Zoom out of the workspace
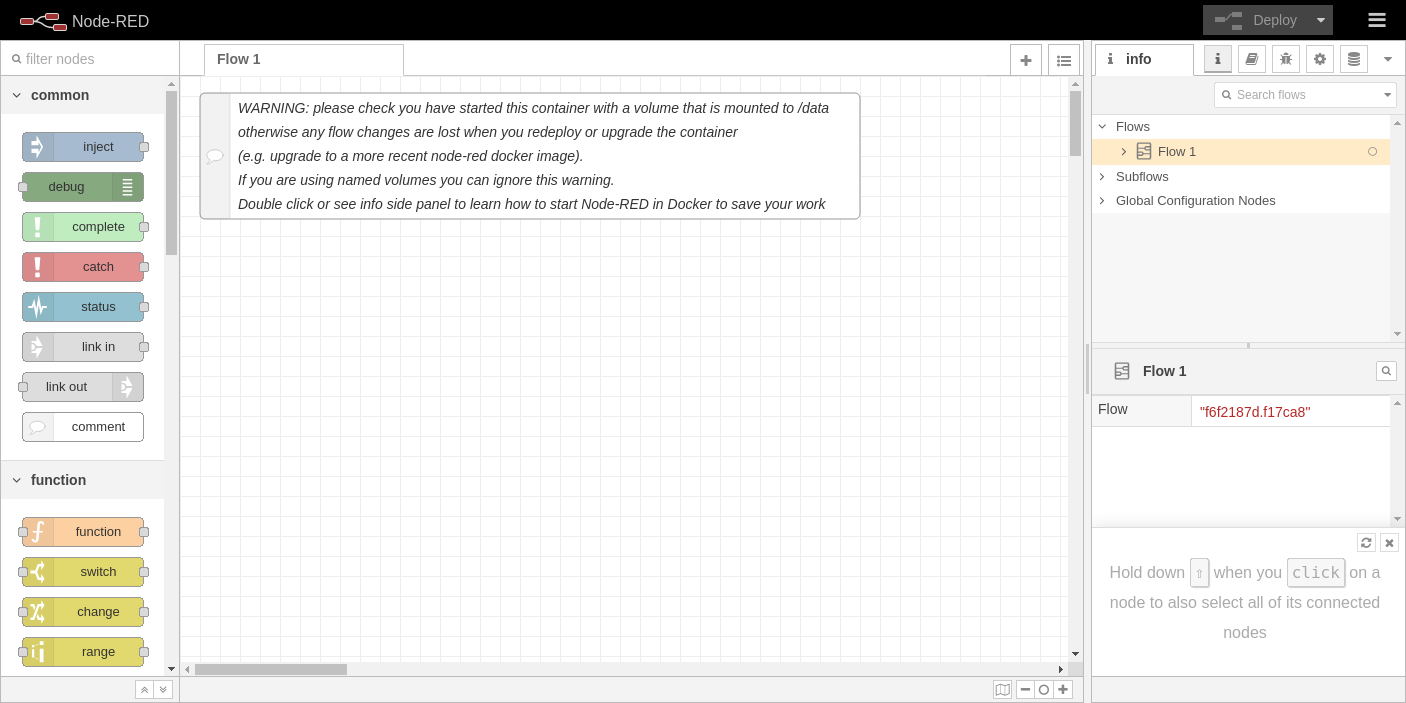Screen dimensions: 1406x703 coord(1025,690)
